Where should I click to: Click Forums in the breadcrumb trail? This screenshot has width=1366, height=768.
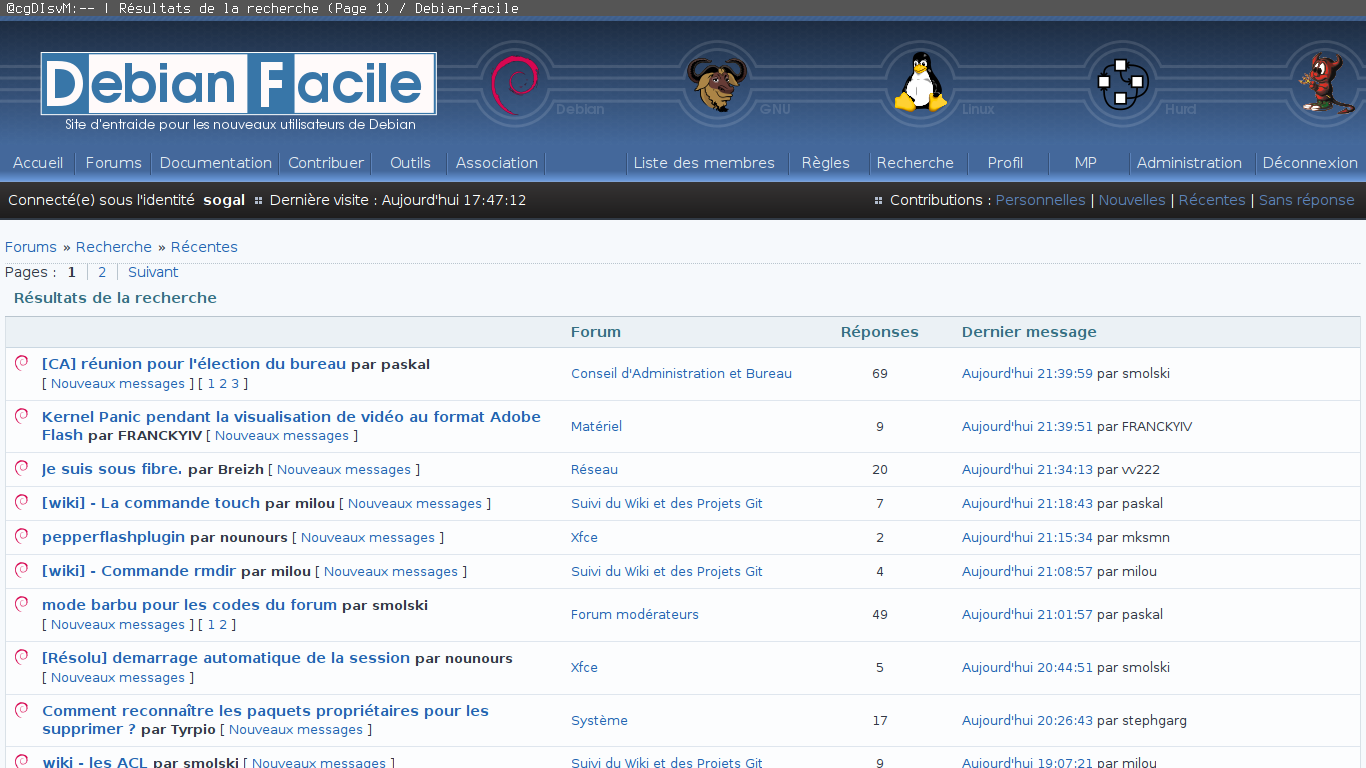[31, 247]
